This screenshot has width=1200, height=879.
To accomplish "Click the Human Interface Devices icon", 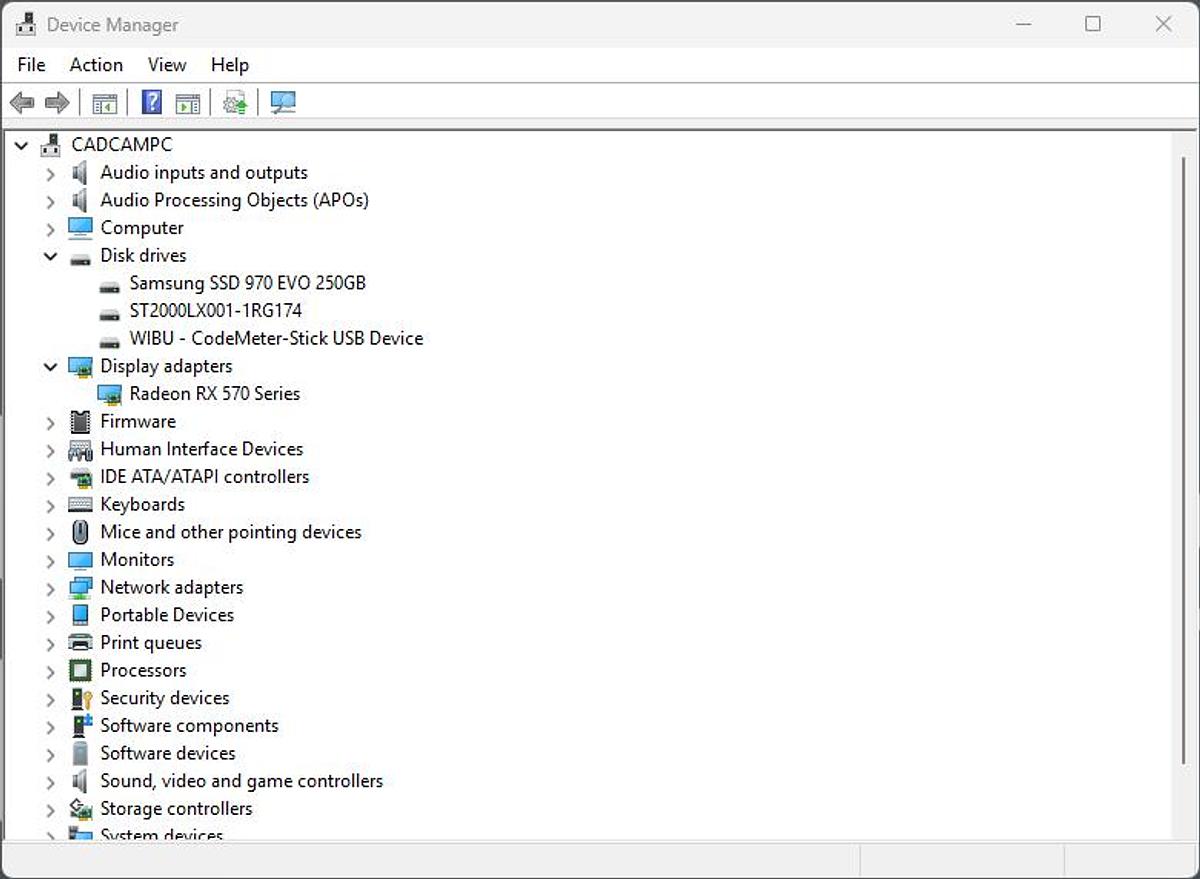I will point(80,450).
